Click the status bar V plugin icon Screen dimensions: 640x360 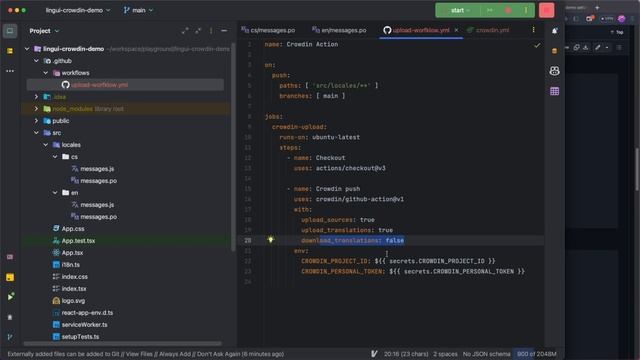click(x=374, y=354)
